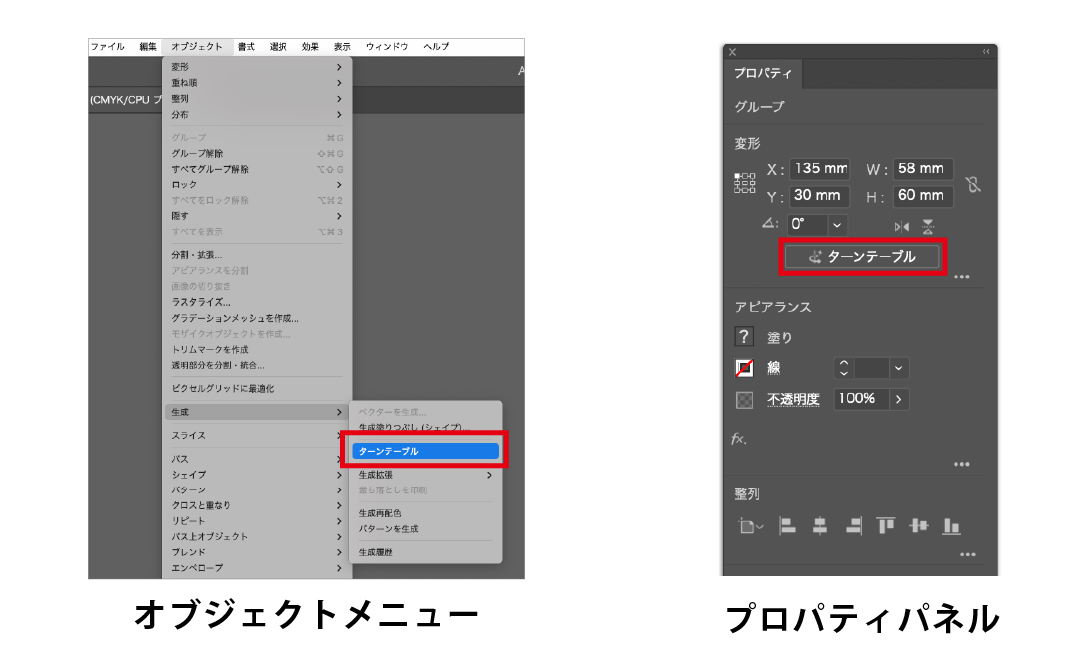Click the X position input field
1092x670 pixels.
tap(820, 169)
